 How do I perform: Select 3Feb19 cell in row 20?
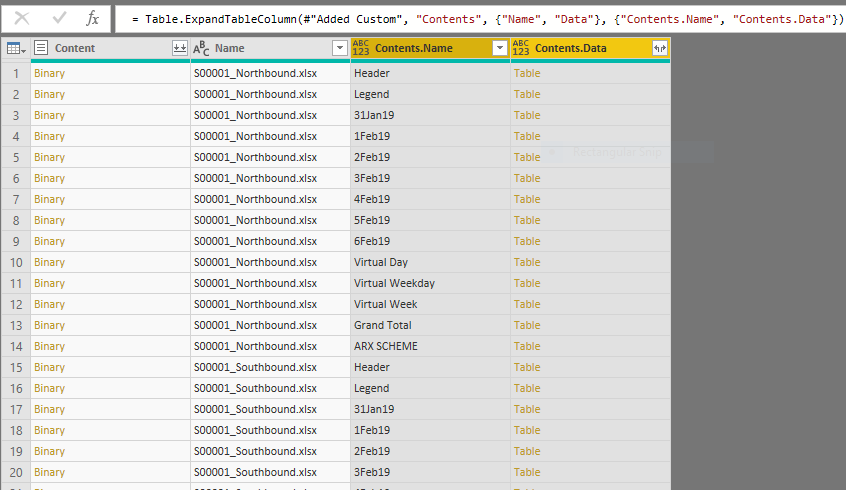[x=430, y=472]
